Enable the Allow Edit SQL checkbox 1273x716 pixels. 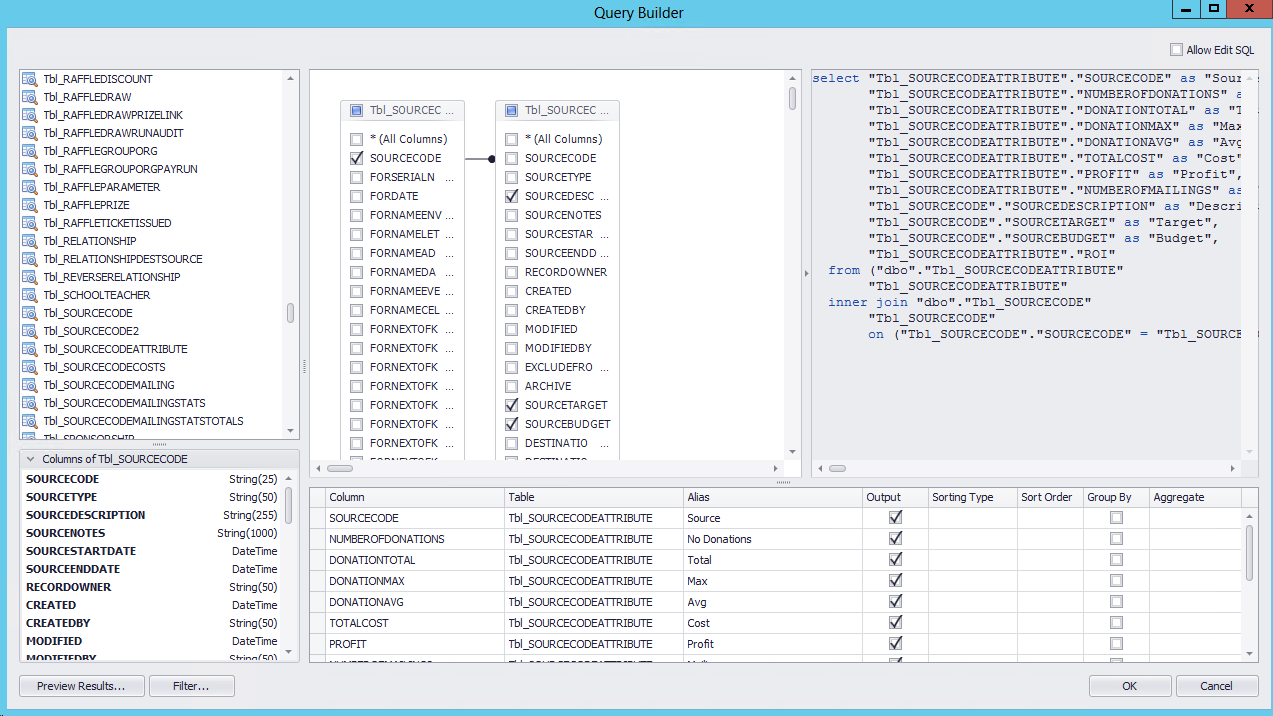pos(1176,50)
